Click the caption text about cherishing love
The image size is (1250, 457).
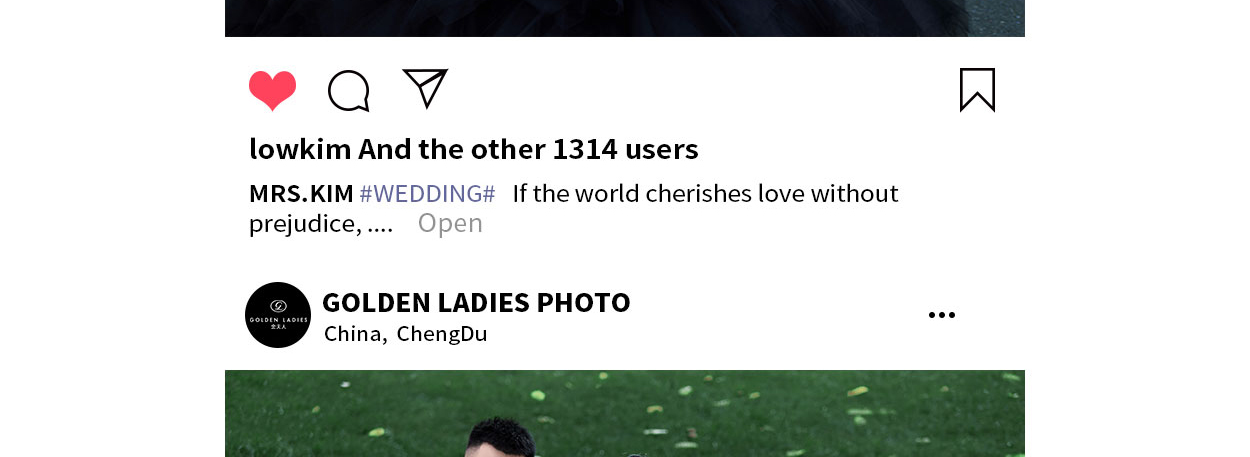705,193
